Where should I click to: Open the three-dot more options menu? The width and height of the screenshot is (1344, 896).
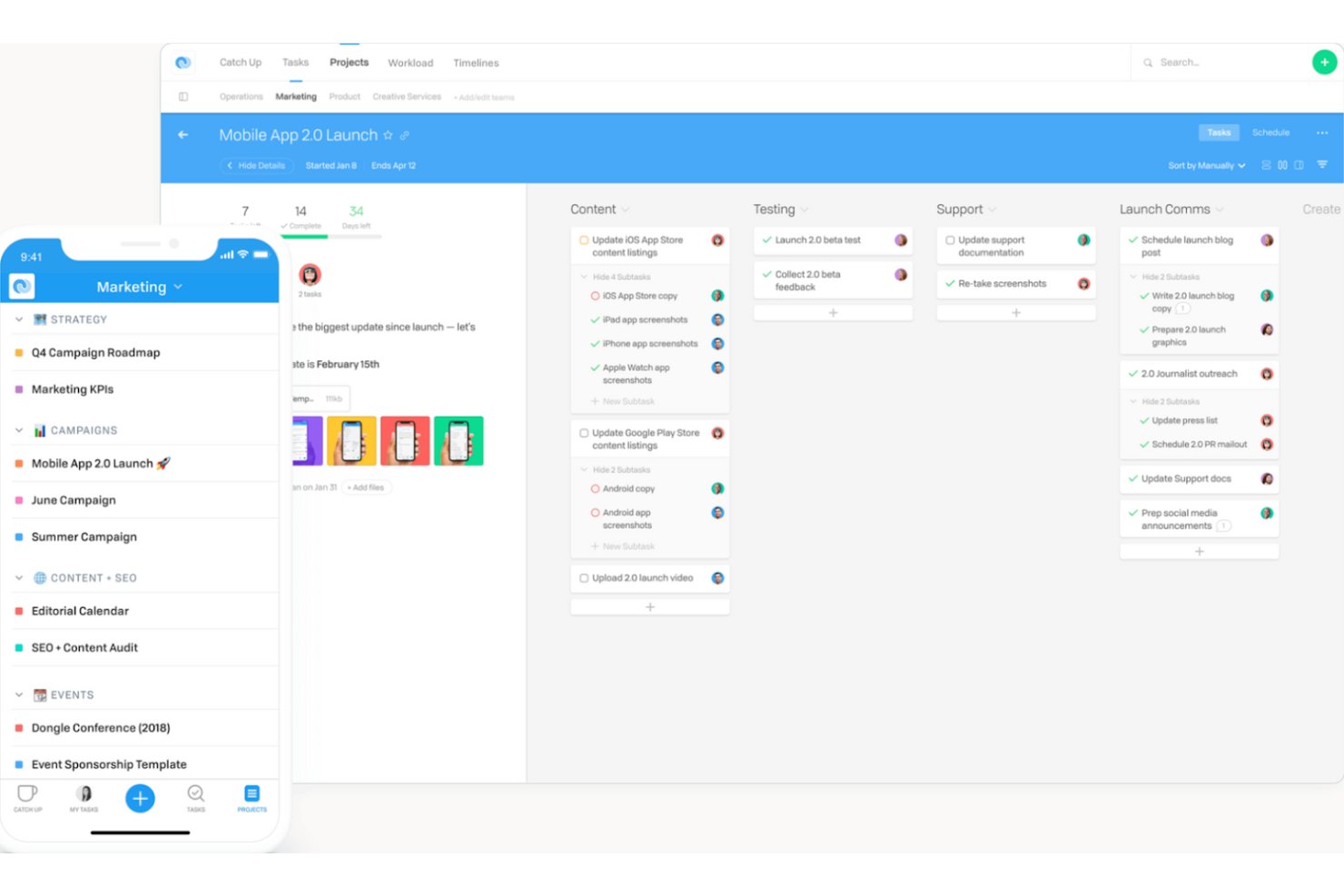[x=1322, y=133]
